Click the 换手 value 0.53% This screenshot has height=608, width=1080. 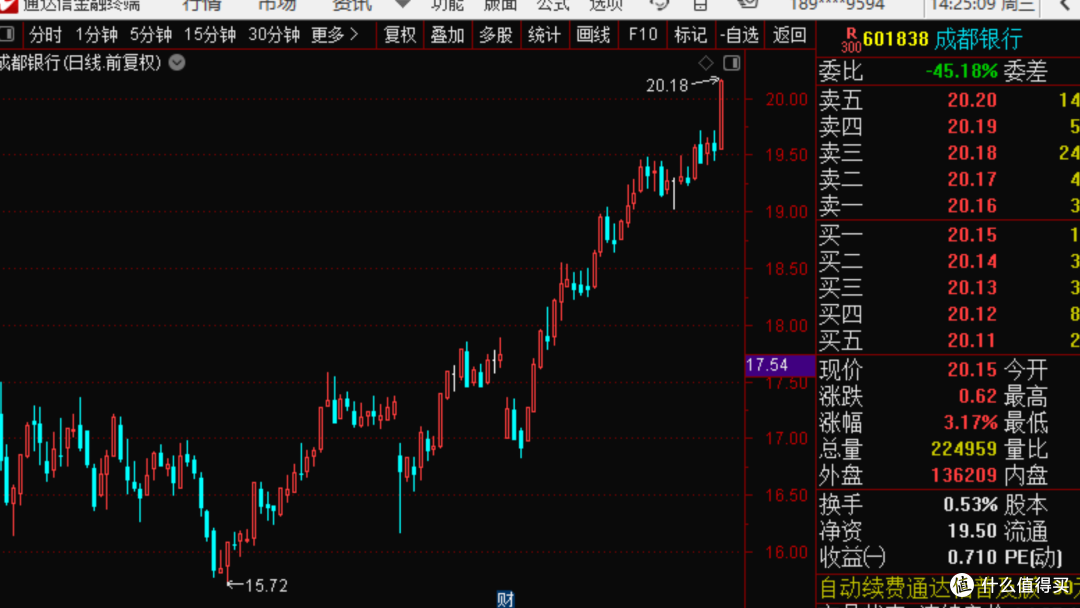click(970, 505)
